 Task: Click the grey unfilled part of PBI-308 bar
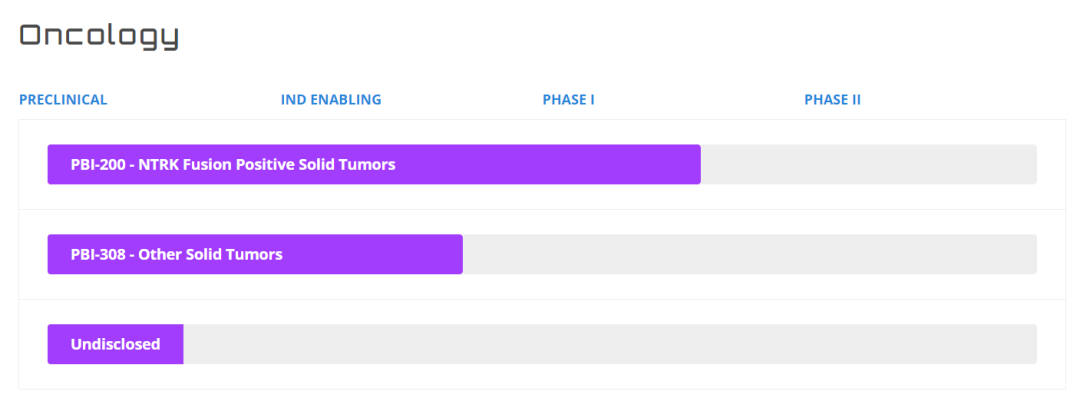point(750,254)
